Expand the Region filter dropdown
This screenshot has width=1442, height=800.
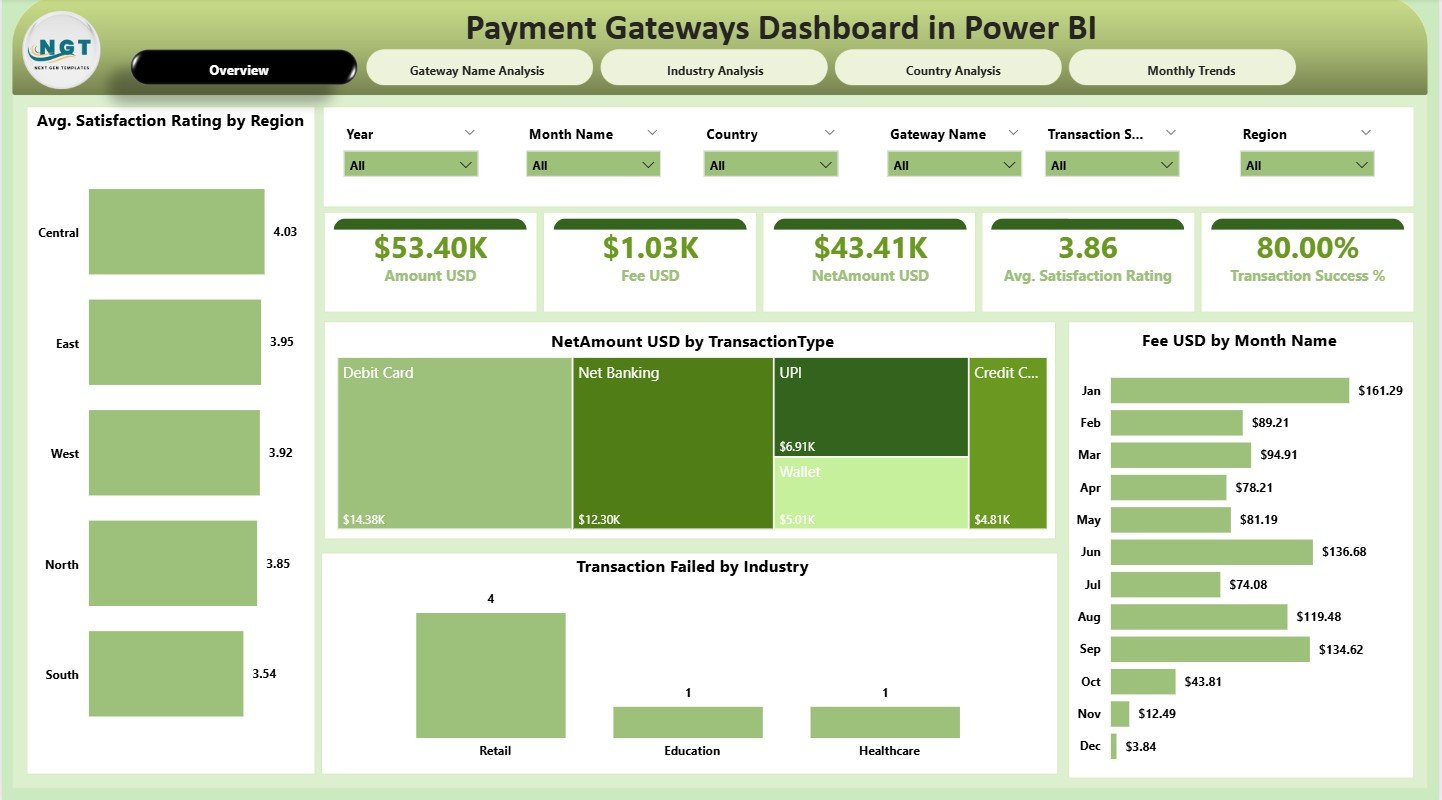pyautogui.click(x=1307, y=164)
